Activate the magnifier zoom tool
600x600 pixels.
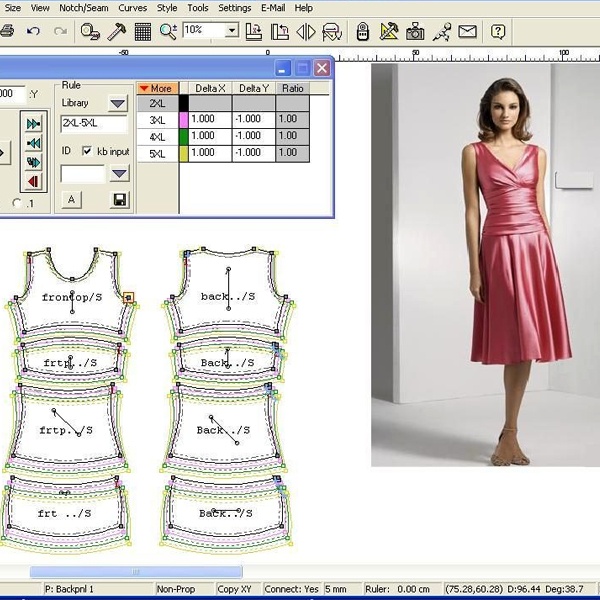click(x=168, y=31)
